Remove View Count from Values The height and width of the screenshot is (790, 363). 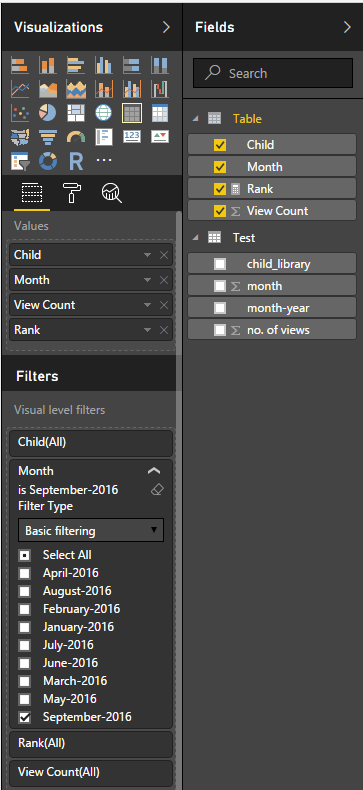[164, 305]
